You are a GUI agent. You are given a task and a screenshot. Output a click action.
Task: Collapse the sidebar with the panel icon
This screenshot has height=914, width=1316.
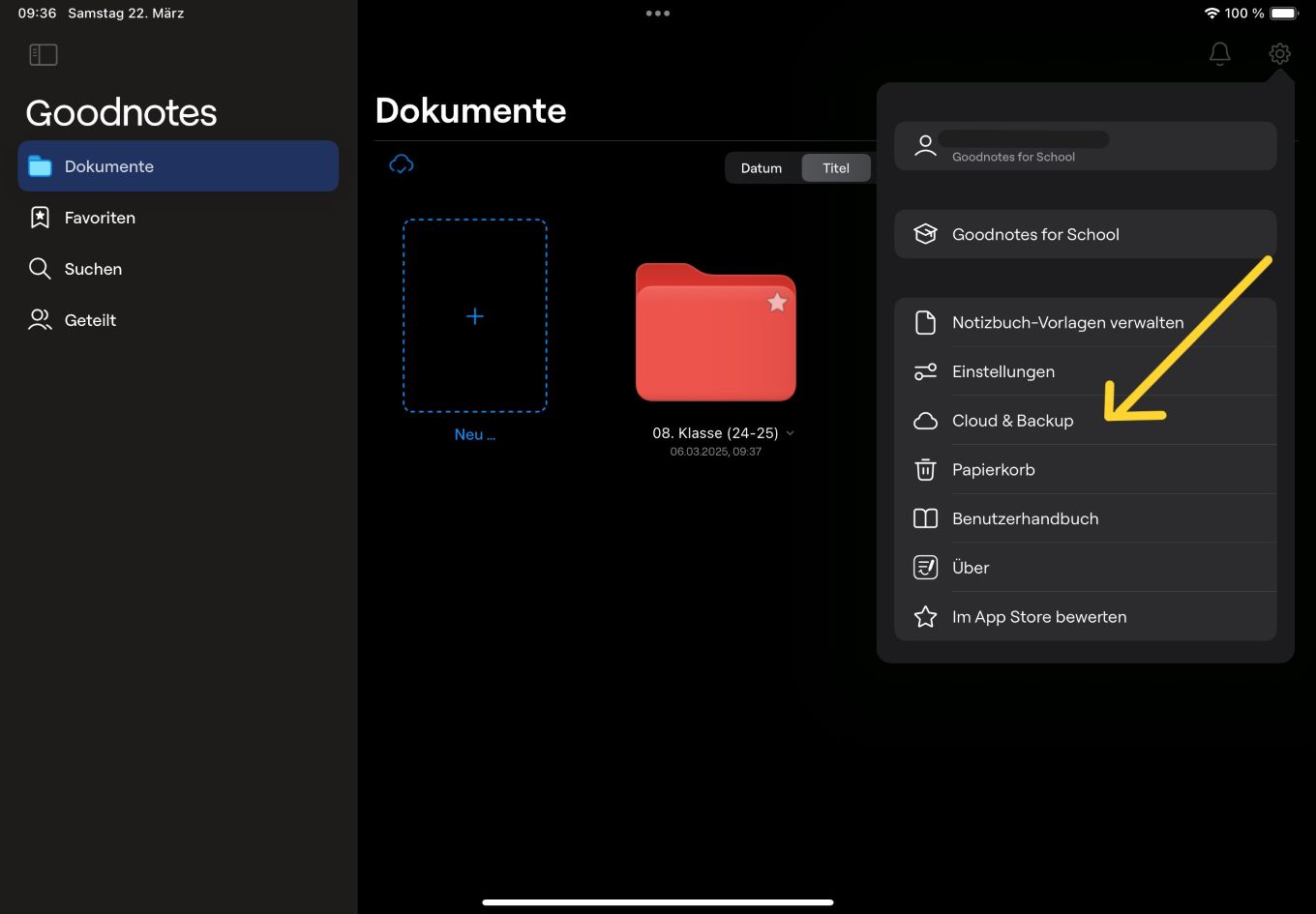44,55
